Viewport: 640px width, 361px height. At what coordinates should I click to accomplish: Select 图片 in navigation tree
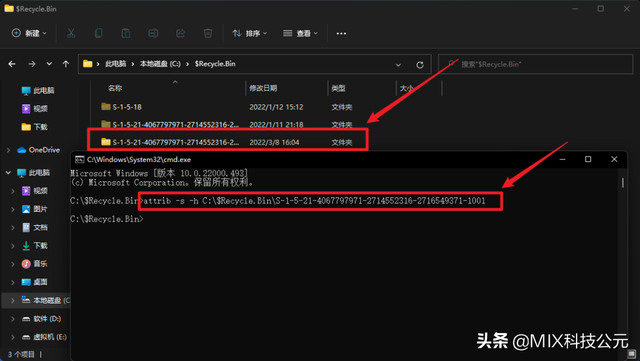(35, 209)
